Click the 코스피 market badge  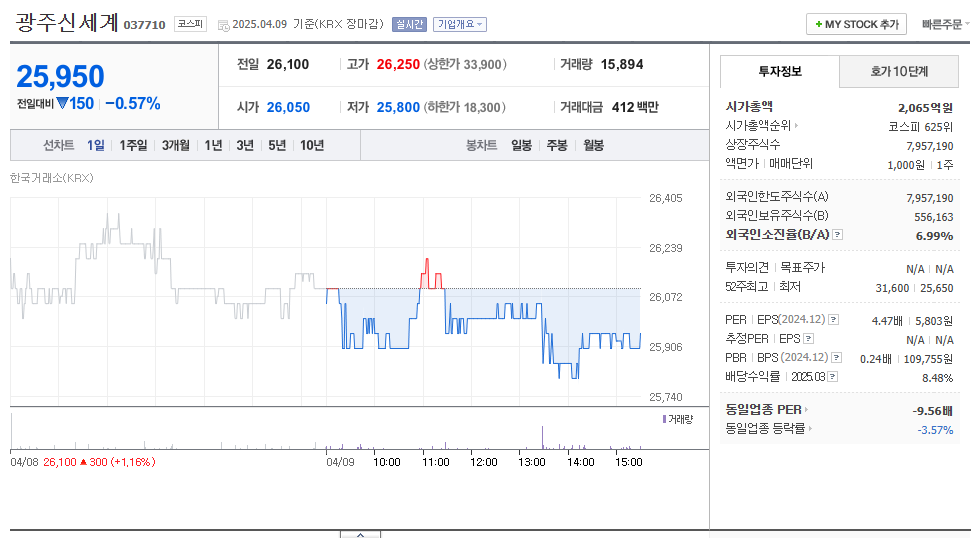point(190,24)
